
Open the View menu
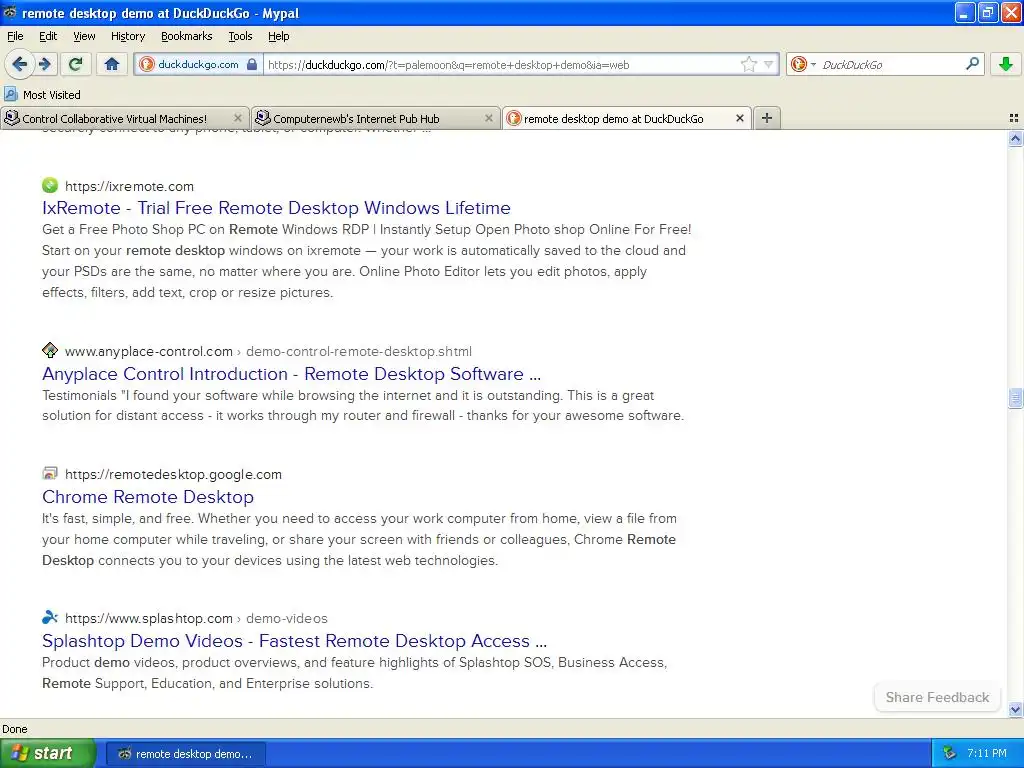coord(84,36)
